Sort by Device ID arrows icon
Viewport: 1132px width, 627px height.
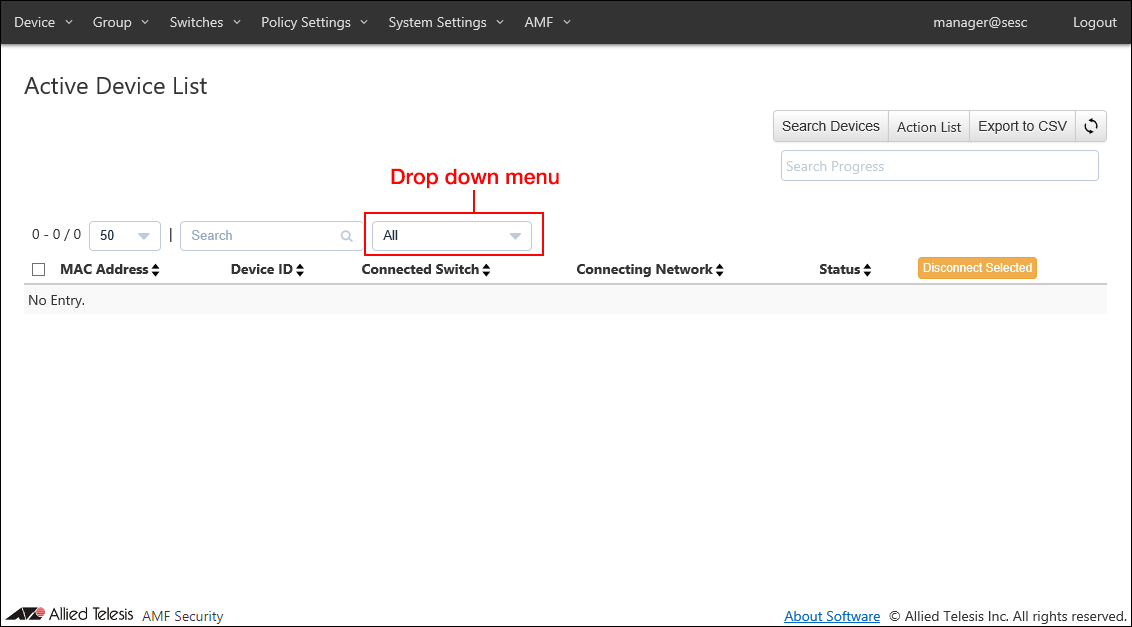300,270
